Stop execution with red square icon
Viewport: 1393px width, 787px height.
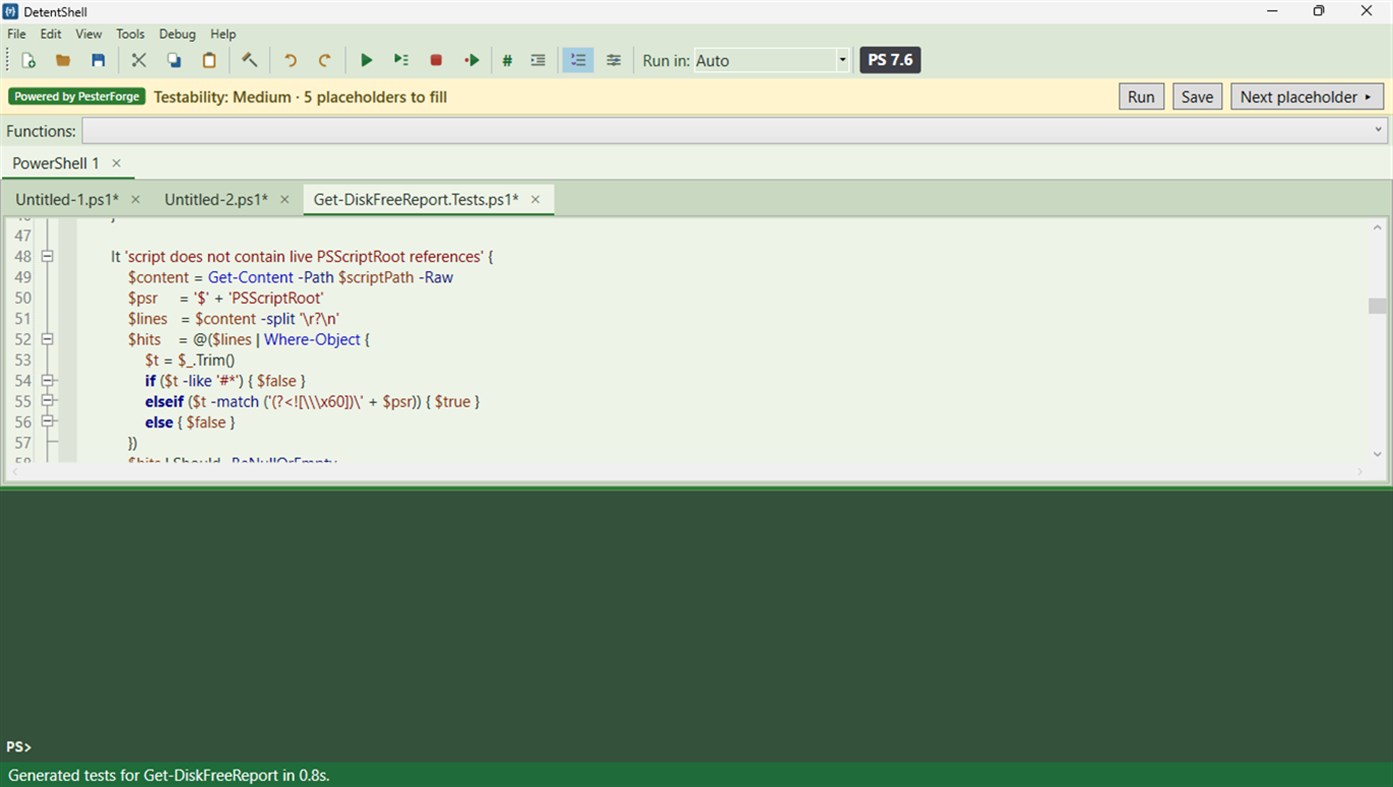click(x=436, y=60)
